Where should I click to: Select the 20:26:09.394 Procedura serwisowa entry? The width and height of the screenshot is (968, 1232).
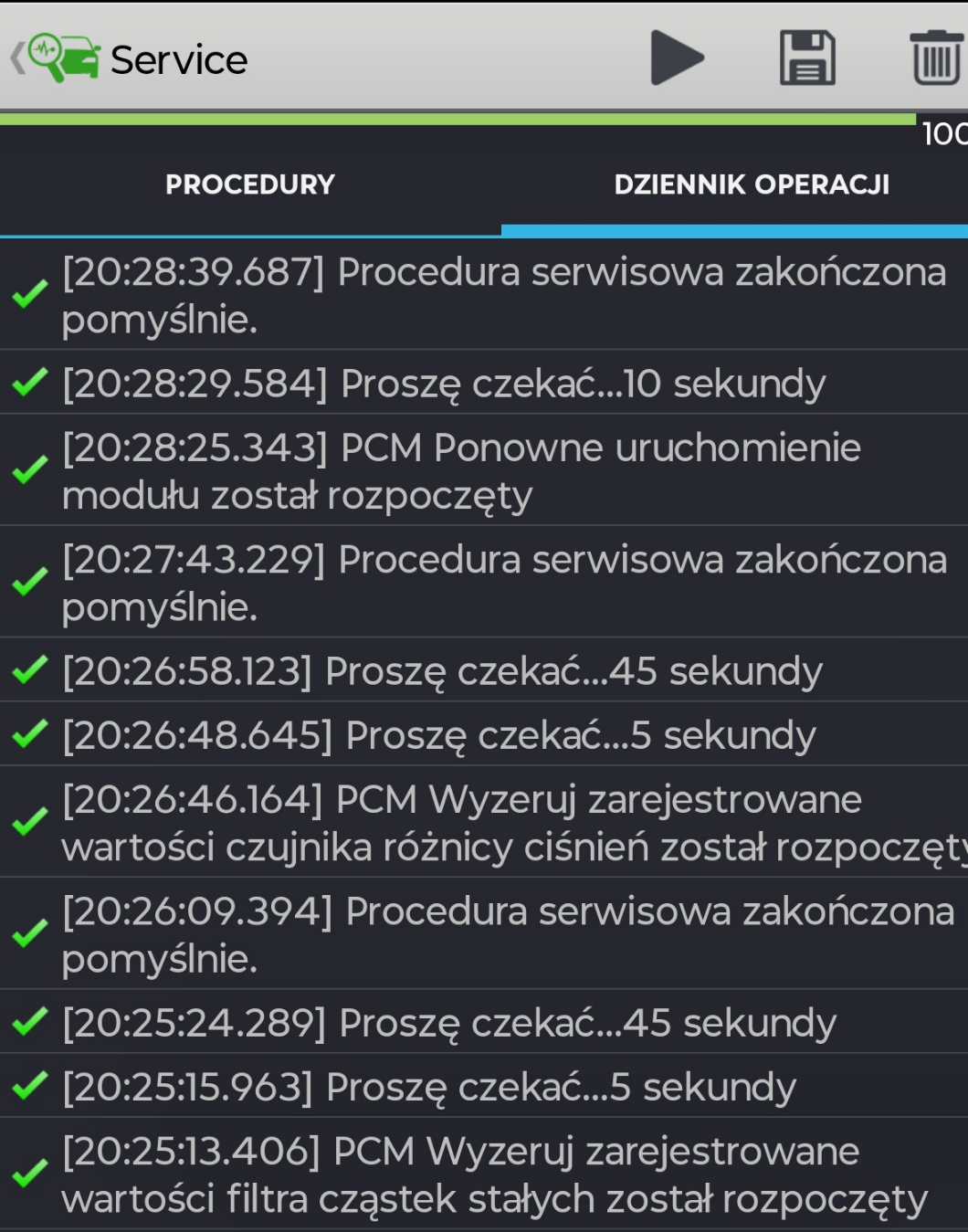[507, 934]
